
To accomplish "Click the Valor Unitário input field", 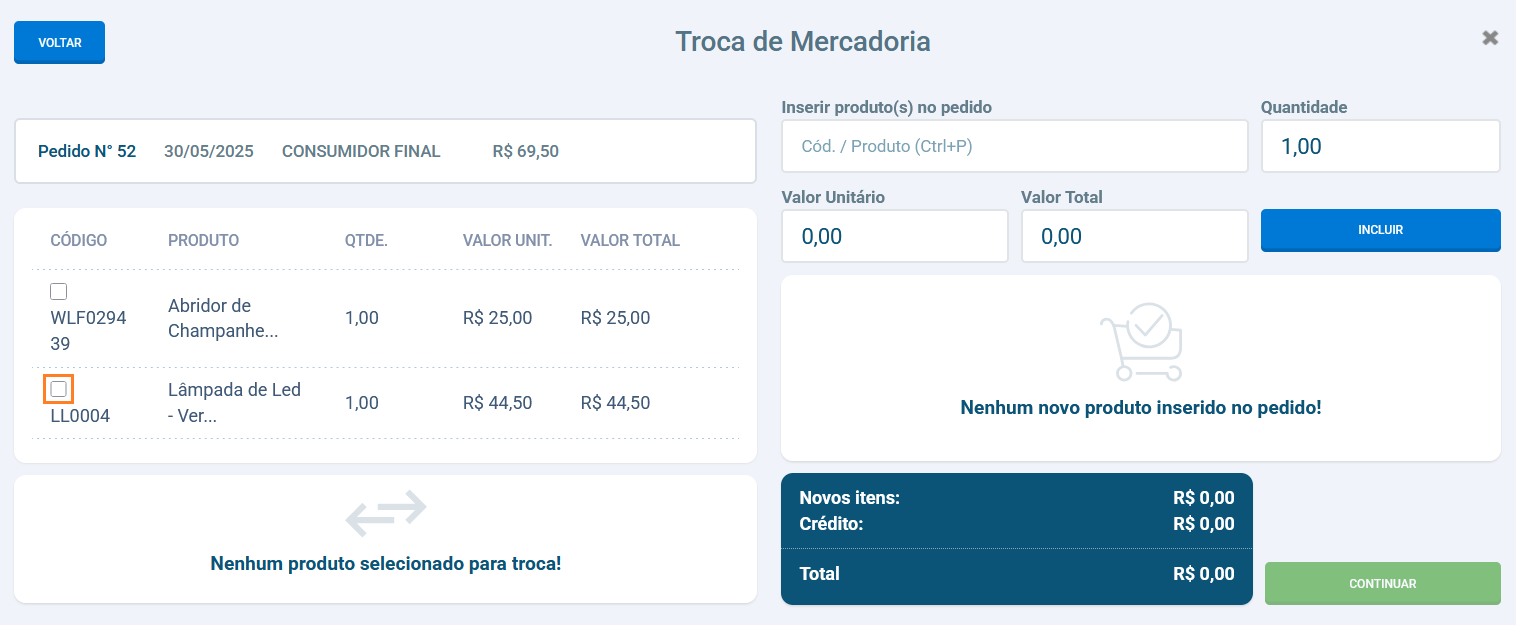I will pyautogui.click(x=894, y=236).
